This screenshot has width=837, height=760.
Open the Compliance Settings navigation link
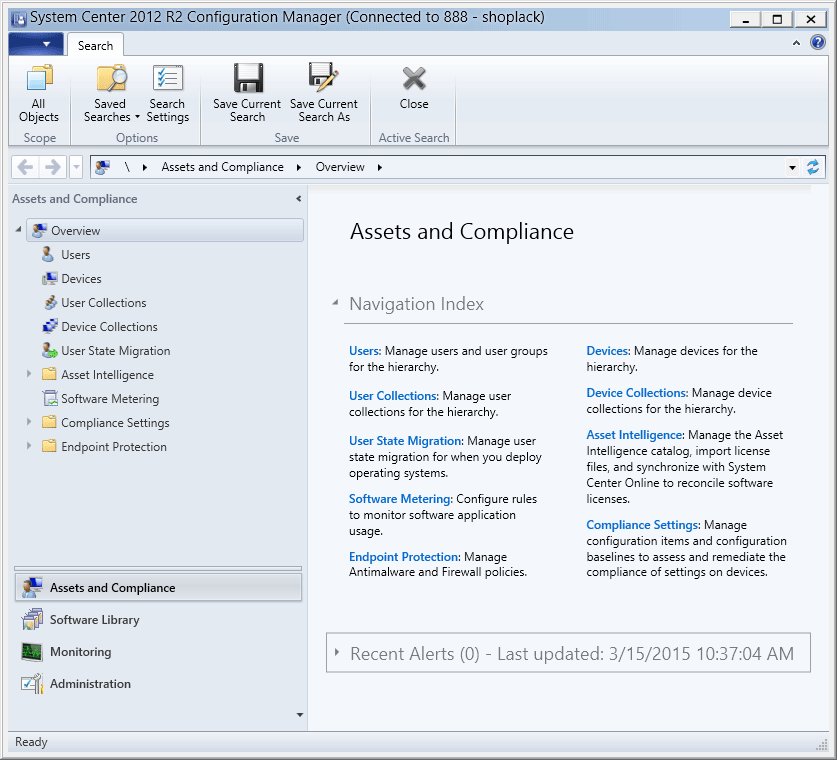642,525
